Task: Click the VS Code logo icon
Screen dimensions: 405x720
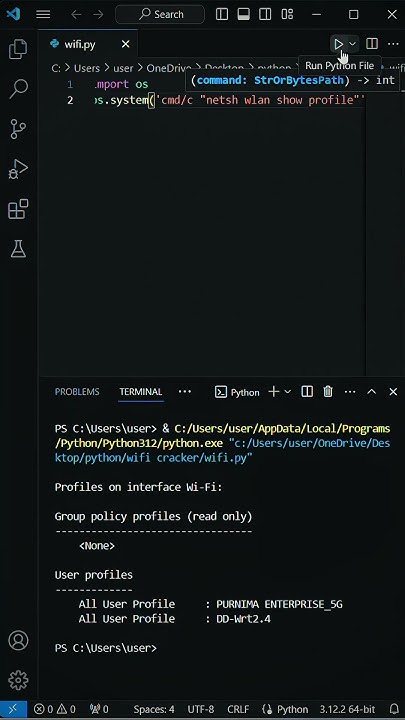Action: coord(13,14)
